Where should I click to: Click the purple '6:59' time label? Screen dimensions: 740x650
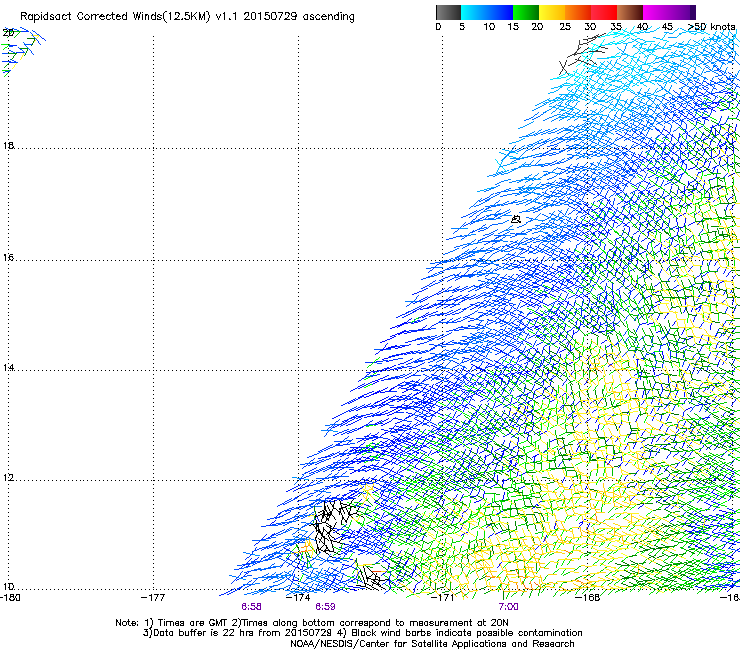click(x=325, y=607)
